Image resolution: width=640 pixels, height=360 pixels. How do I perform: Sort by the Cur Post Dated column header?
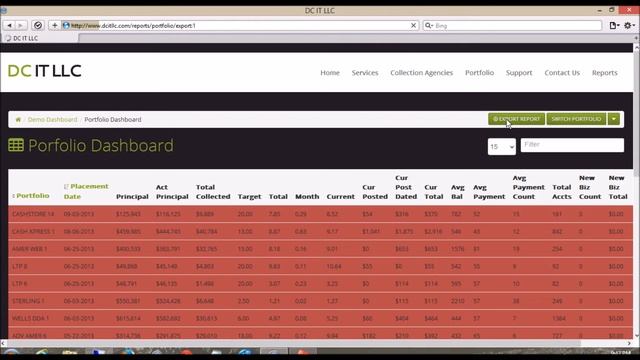point(406,187)
